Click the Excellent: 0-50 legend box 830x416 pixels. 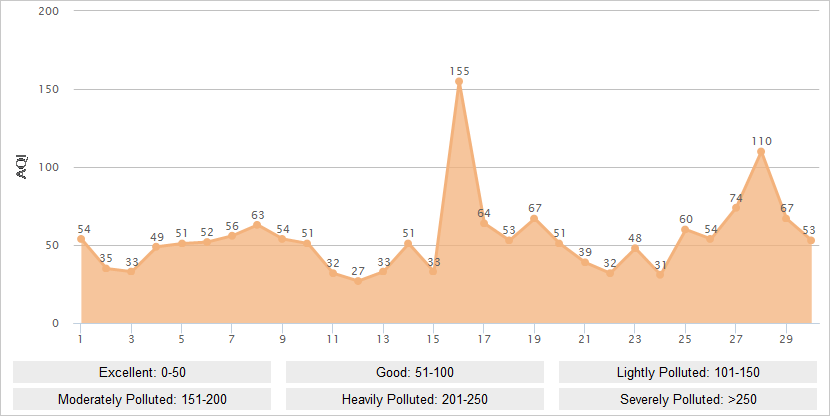pyautogui.click(x=142, y=372)
